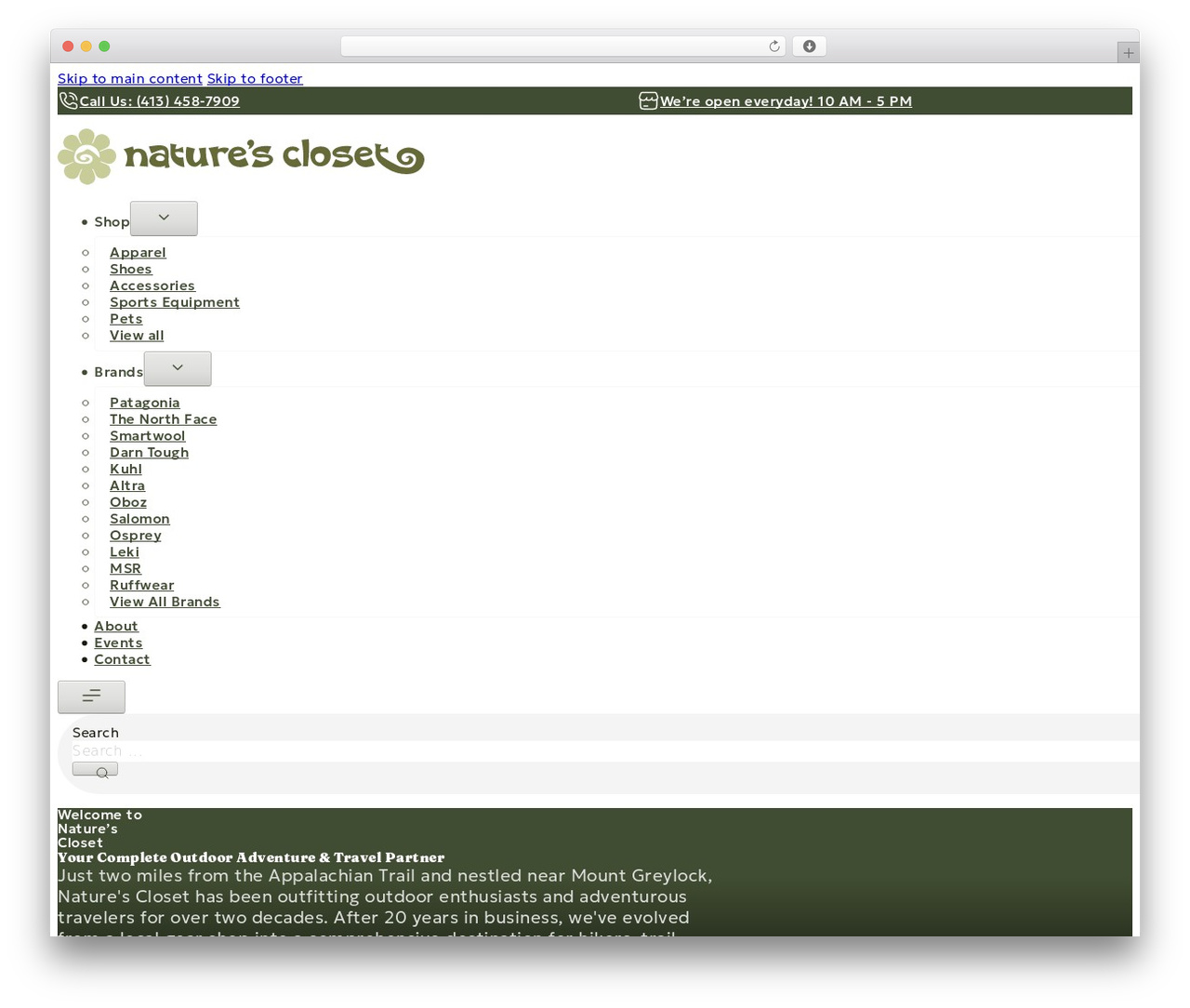Screen dimensions: 1190x1008
Task: Expand the Shop dropdown chevron
Action: pyautogui.click(x=164, y=219)
